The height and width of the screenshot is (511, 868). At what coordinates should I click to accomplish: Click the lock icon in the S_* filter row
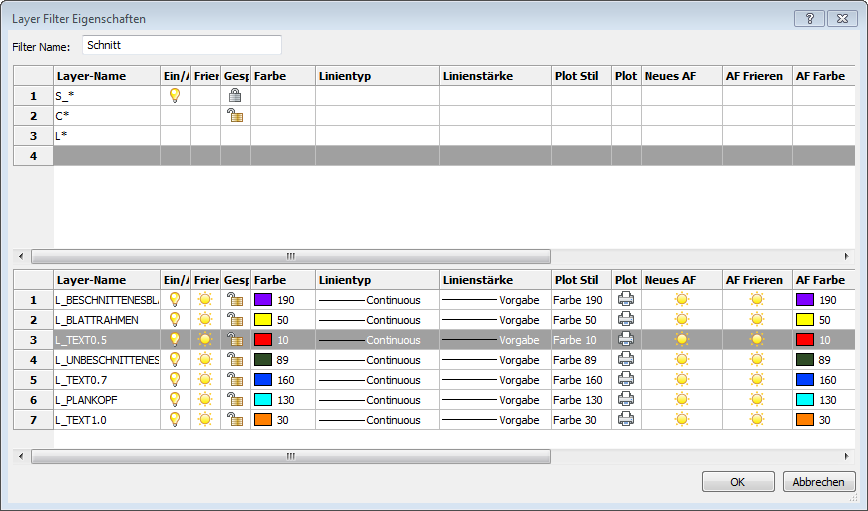[x=235, y=96]
